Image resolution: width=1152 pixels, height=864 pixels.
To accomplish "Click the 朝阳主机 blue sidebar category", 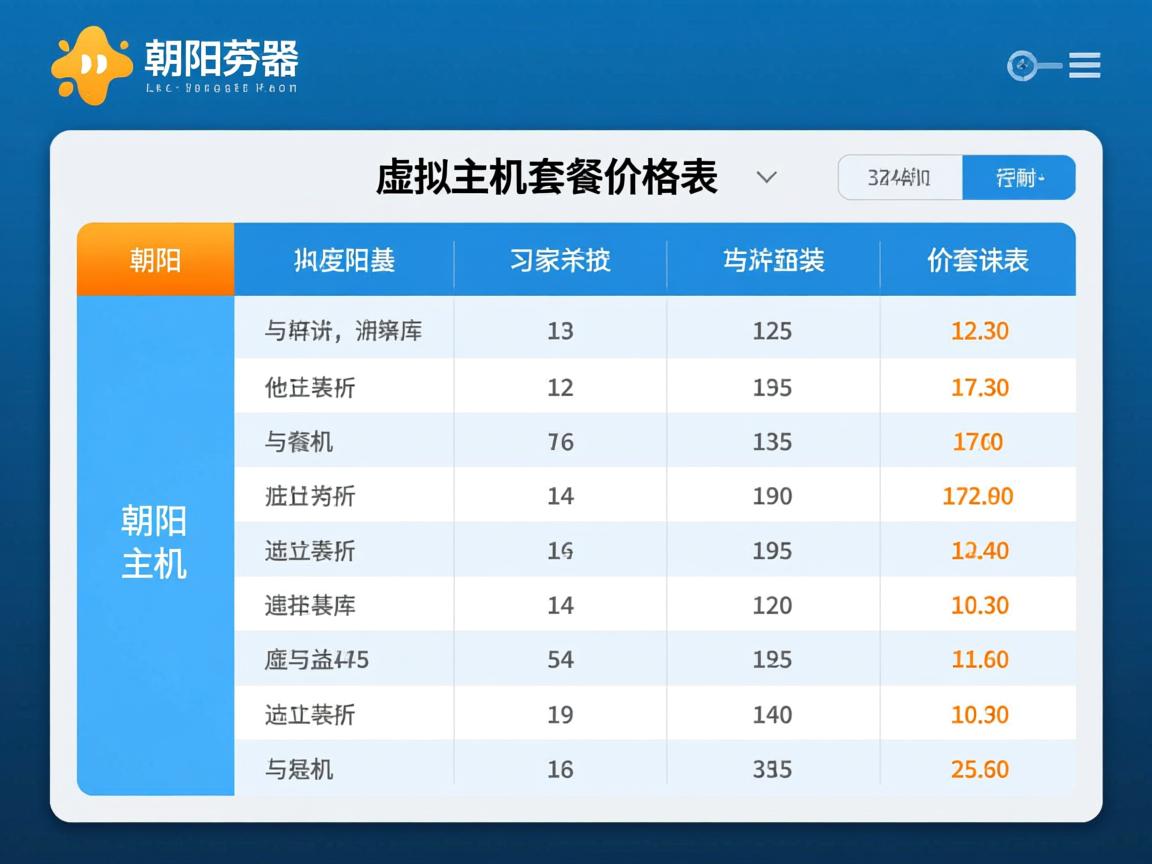I will click(x=155, y=543).
